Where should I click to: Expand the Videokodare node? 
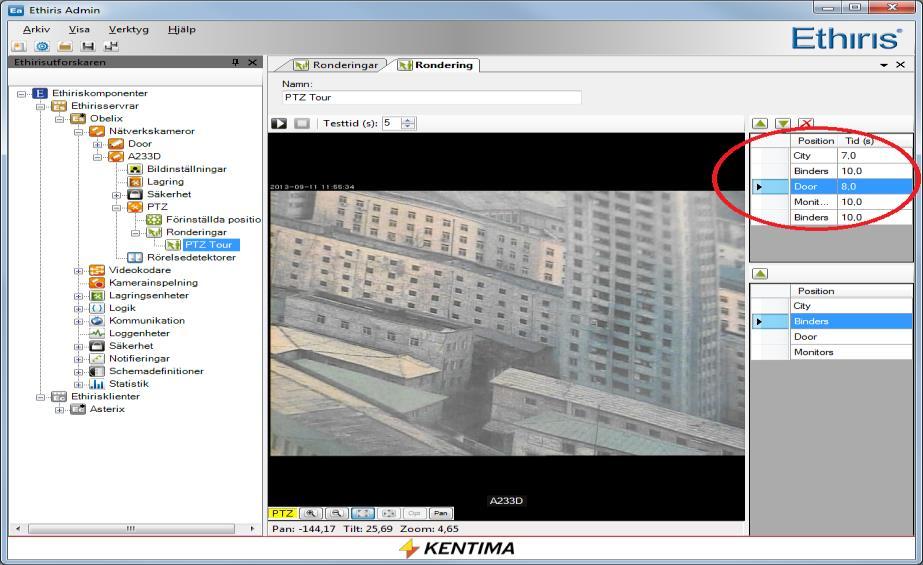(x=78, y=271)
